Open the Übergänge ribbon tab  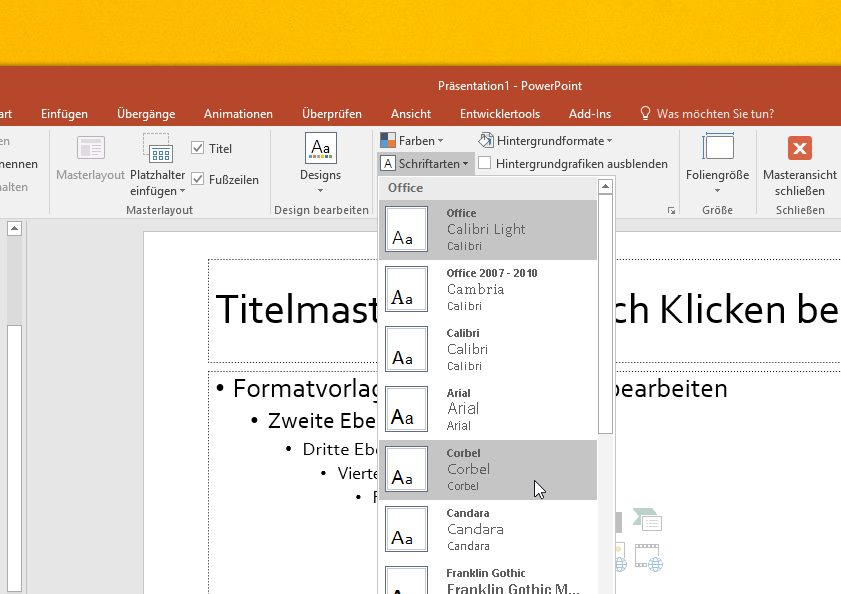(146, 114)
